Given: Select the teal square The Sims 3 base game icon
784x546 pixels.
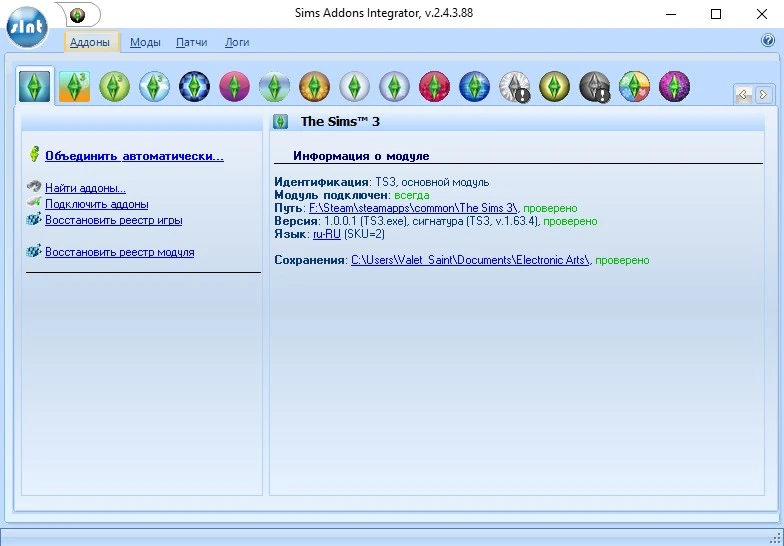Looking at the screenshot, I should pyautogui.click(x=34, y=86).
